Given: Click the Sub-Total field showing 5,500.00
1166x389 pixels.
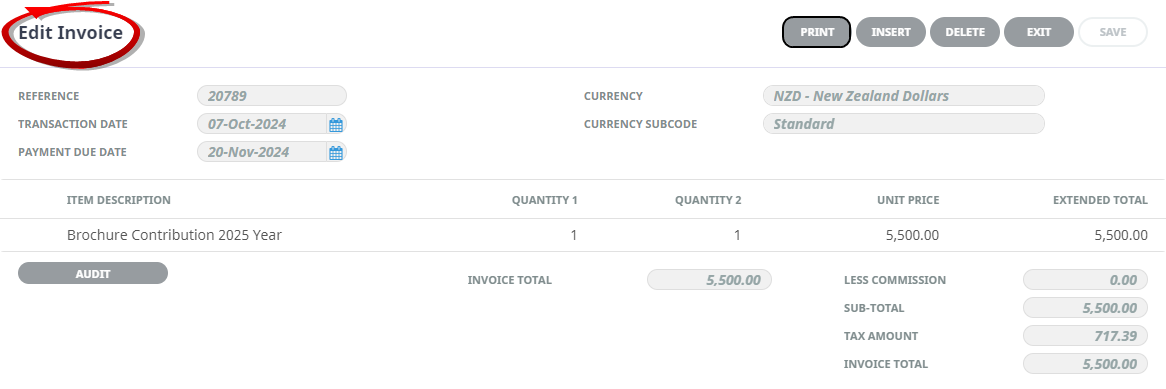Looking at the screenshot, I should pyautogui.click(x=1085, y=308).
